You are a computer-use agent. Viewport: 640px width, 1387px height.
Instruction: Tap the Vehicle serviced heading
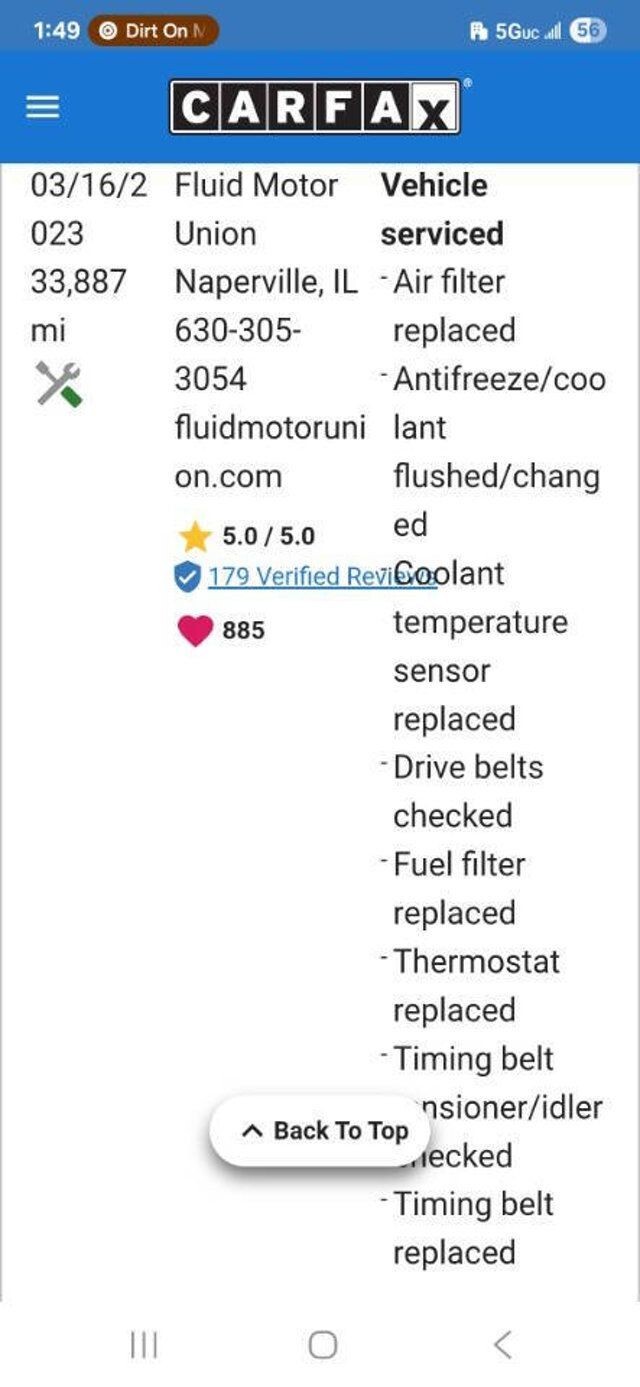coord(440,209)
